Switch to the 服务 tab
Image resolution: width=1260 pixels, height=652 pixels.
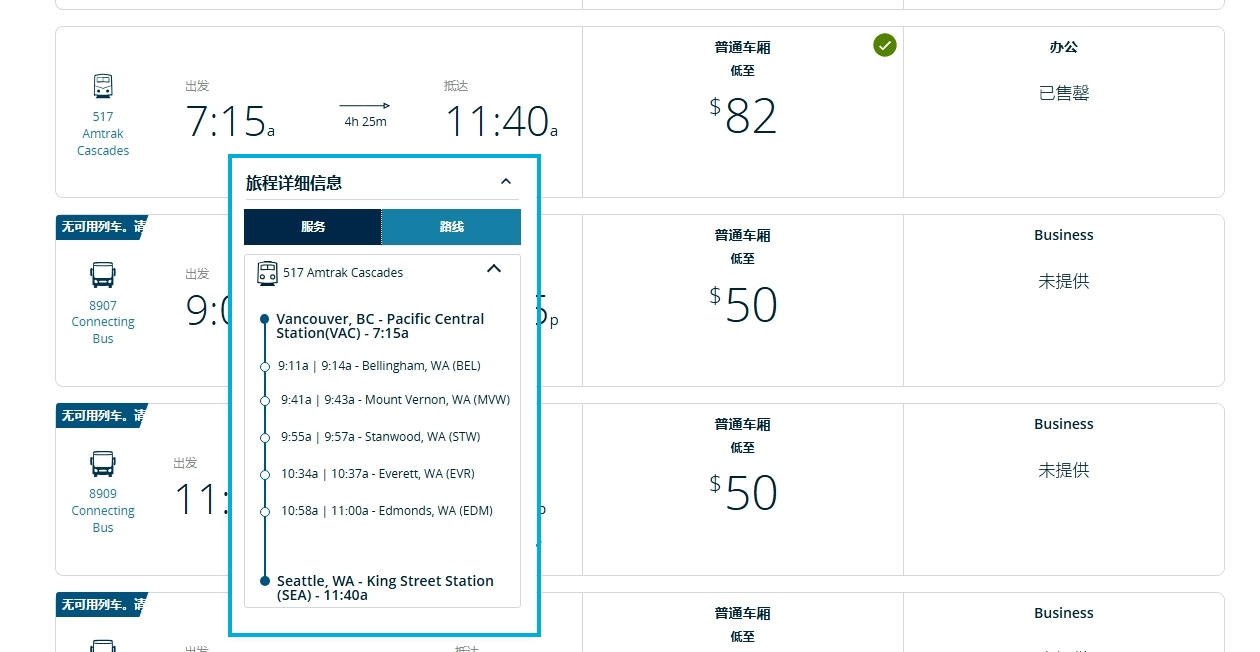tap(313, 227)
